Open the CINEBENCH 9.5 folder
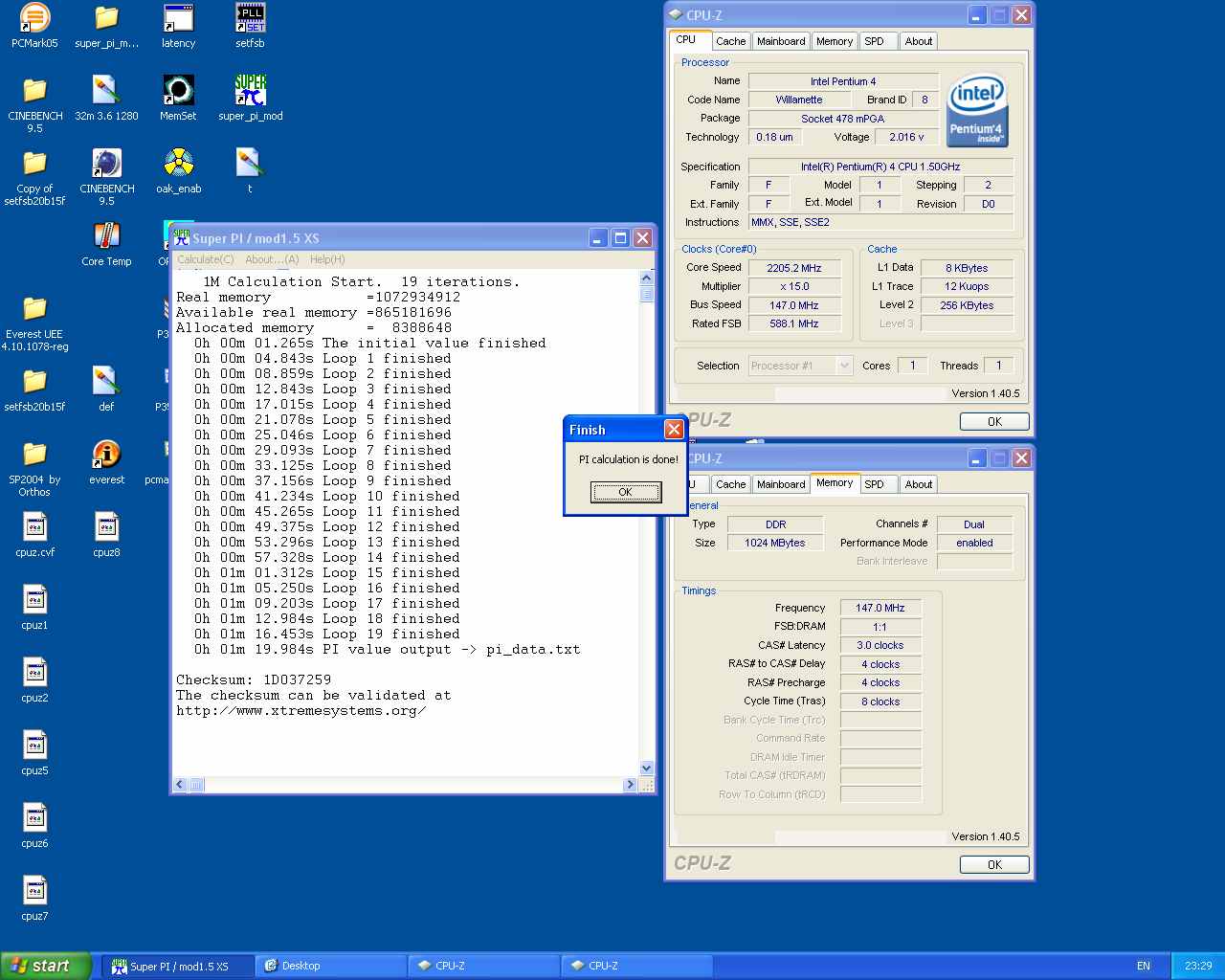Screen dimensions: 1225x980 34,104
